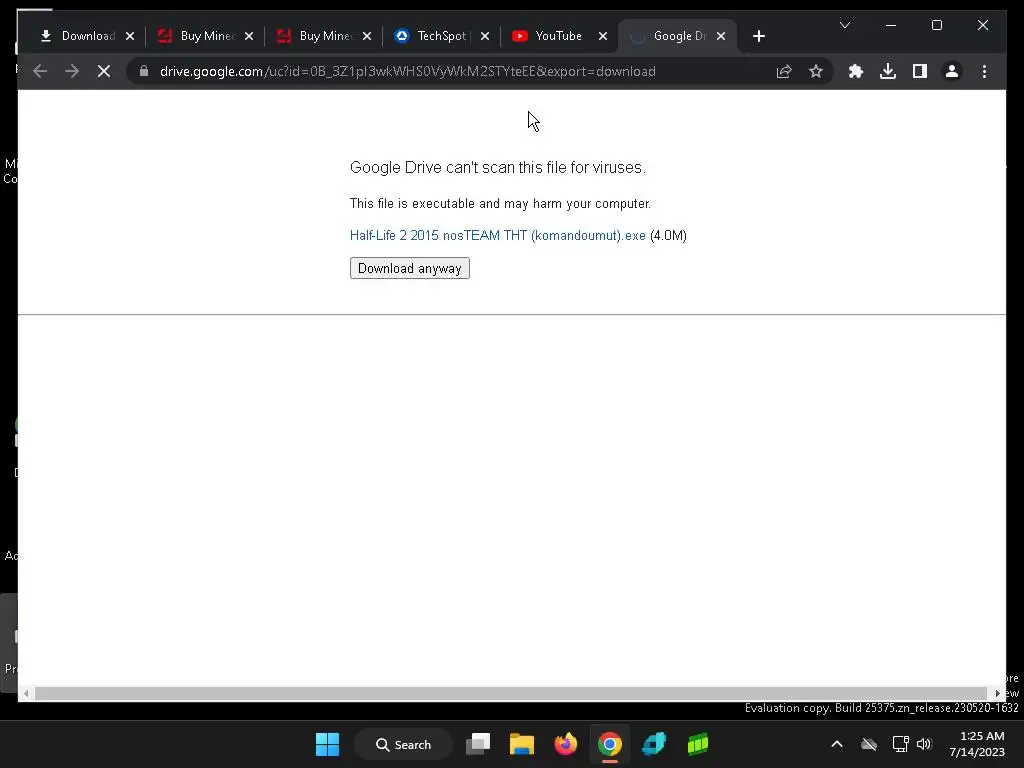
Task: Go back to the previous page
Action: coord(40,71)
